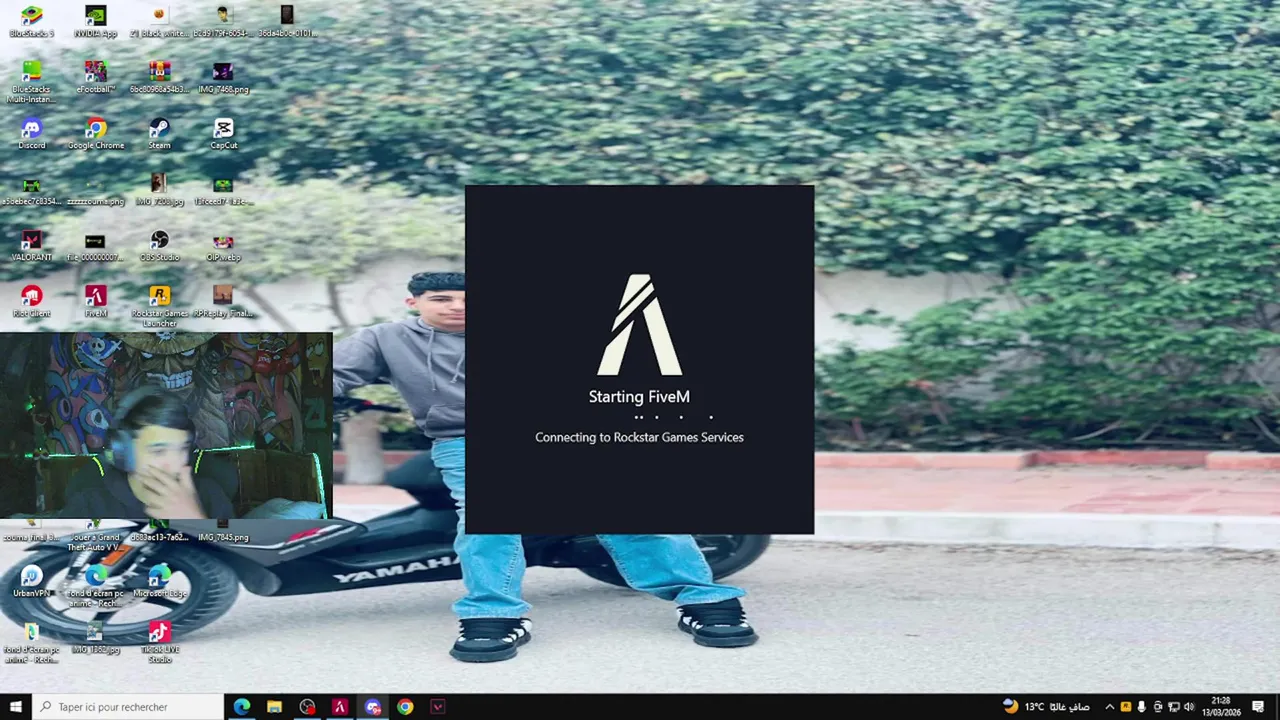Open the Jouer à Grand Theft Auto V shortcut
The image size is (1280, 720).
click(96, 535)
